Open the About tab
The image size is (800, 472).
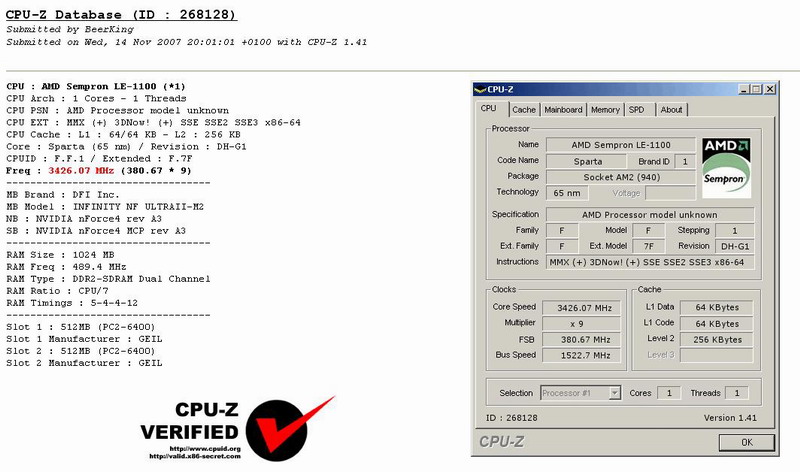(671, 110)
